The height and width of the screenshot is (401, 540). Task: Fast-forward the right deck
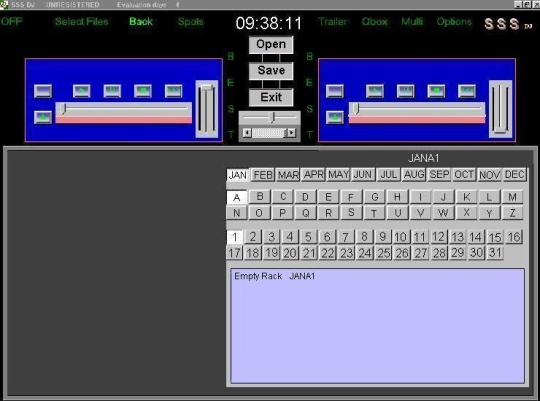point(467,91)
